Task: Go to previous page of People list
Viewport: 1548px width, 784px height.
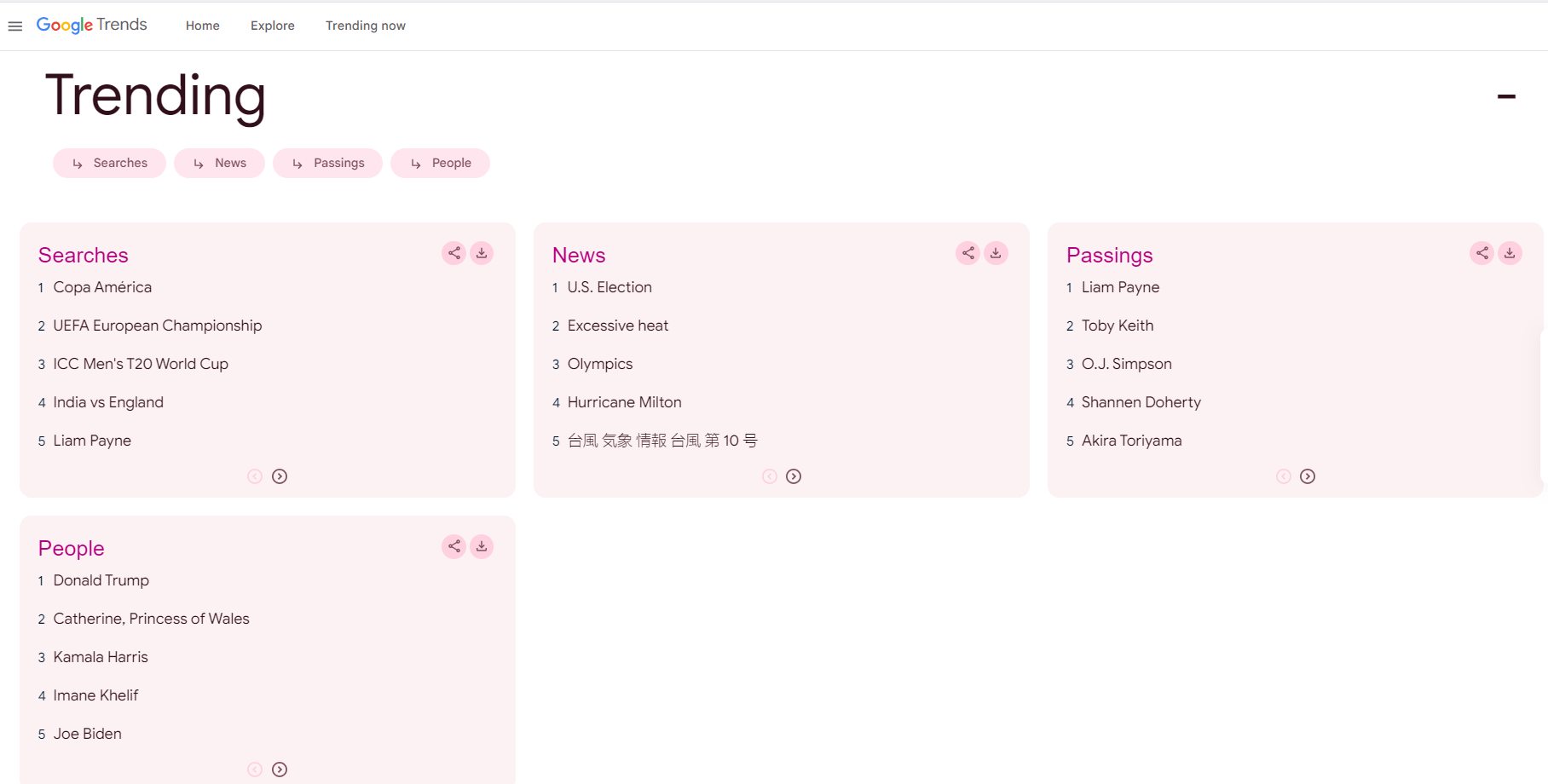Action: point(255,770)
